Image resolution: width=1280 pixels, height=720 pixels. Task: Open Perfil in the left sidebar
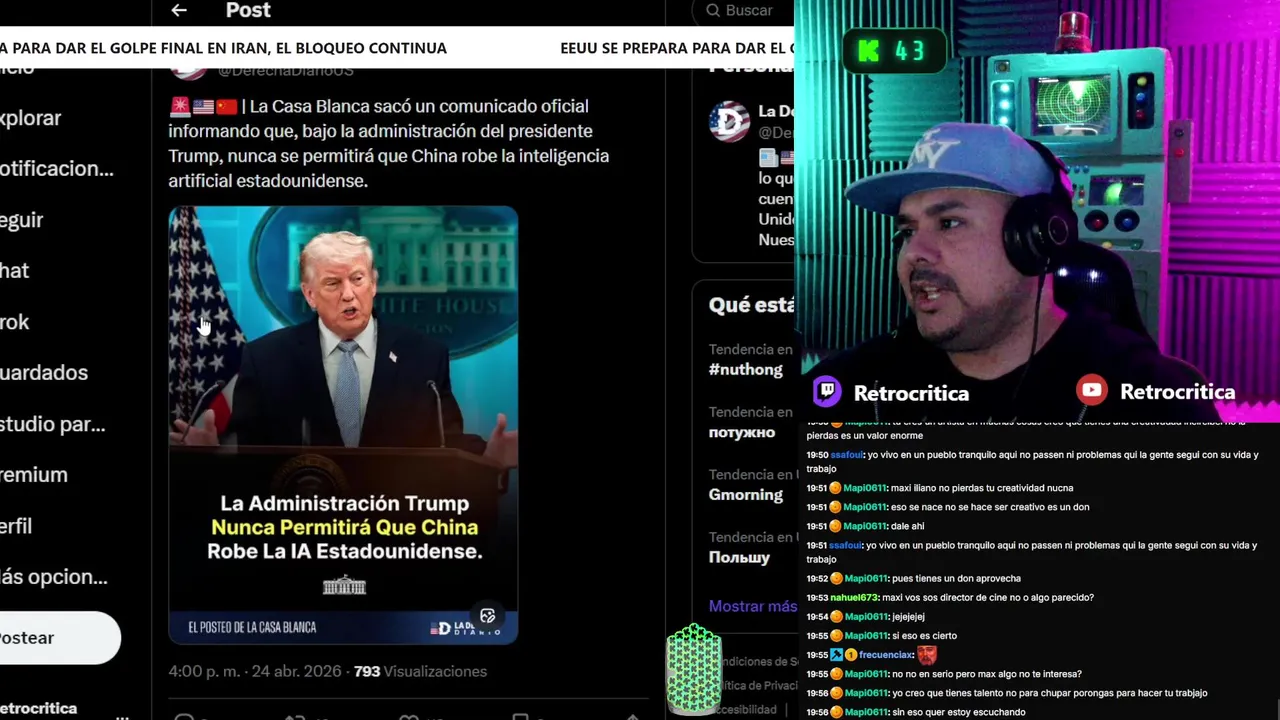16,526
